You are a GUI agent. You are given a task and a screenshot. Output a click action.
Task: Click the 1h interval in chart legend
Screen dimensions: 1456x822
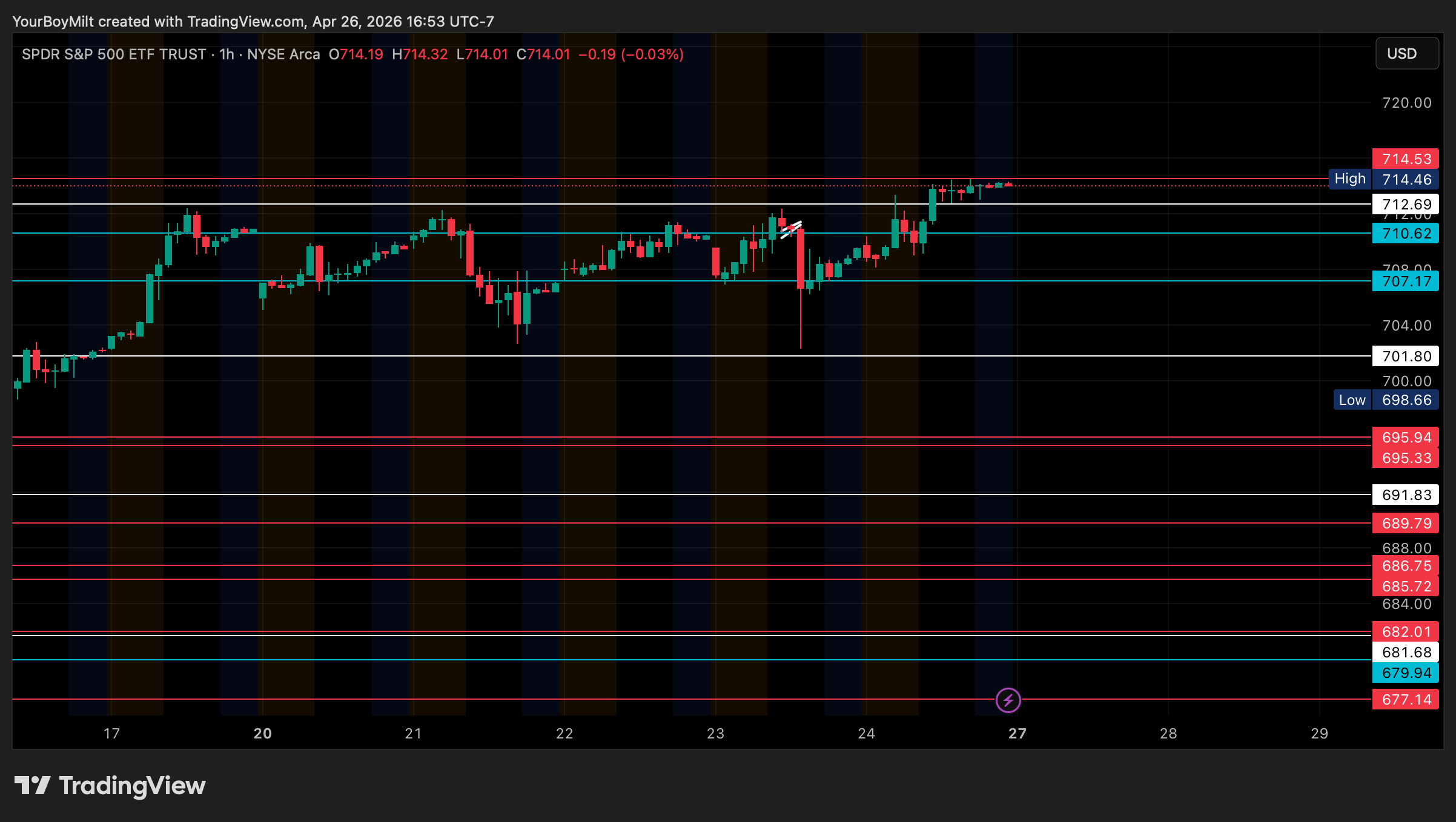click(227, 54)
